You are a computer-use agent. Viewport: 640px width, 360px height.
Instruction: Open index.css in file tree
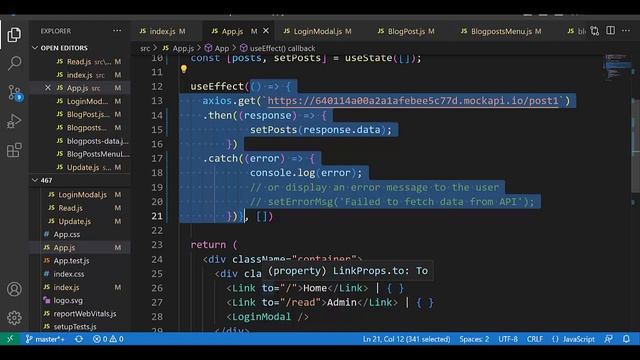pyautogui.click(x=80, y=274)
